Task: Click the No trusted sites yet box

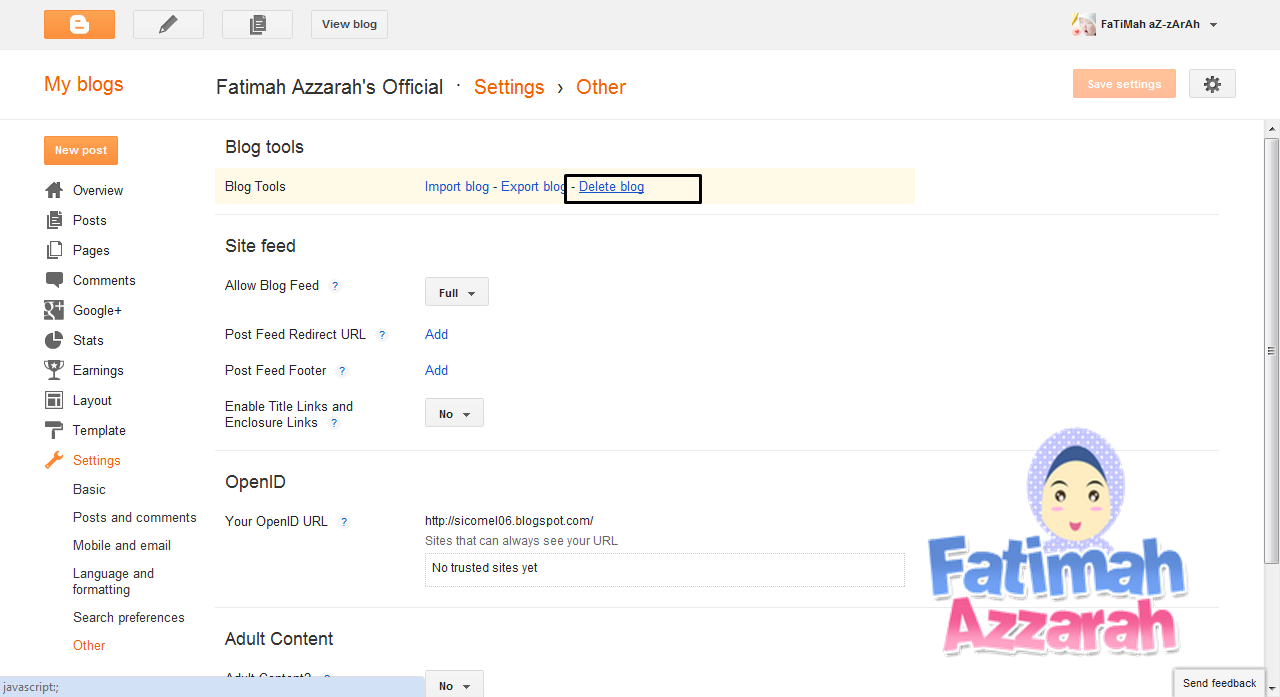Action: 665,568
